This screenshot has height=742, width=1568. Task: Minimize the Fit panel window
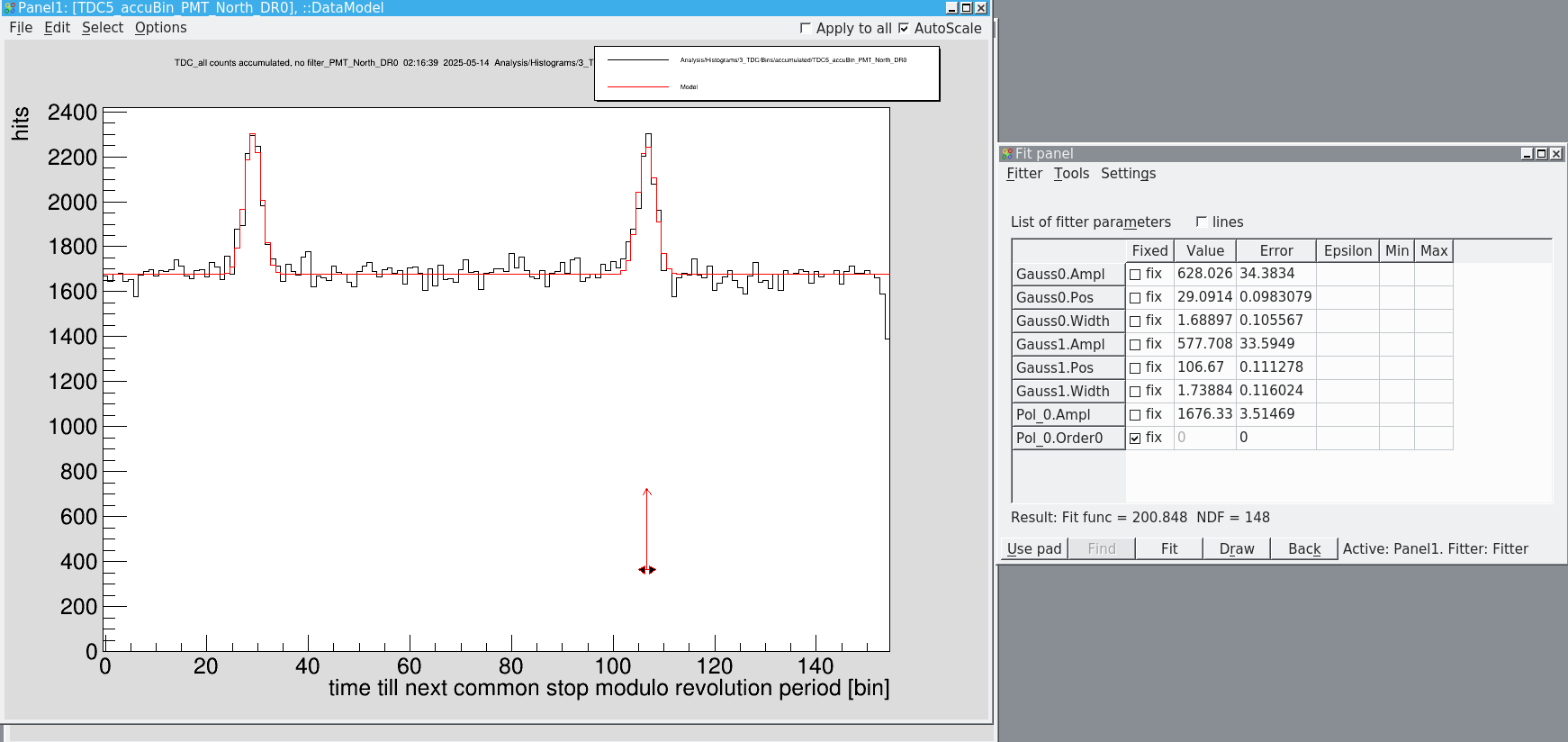click(1527, 154)
